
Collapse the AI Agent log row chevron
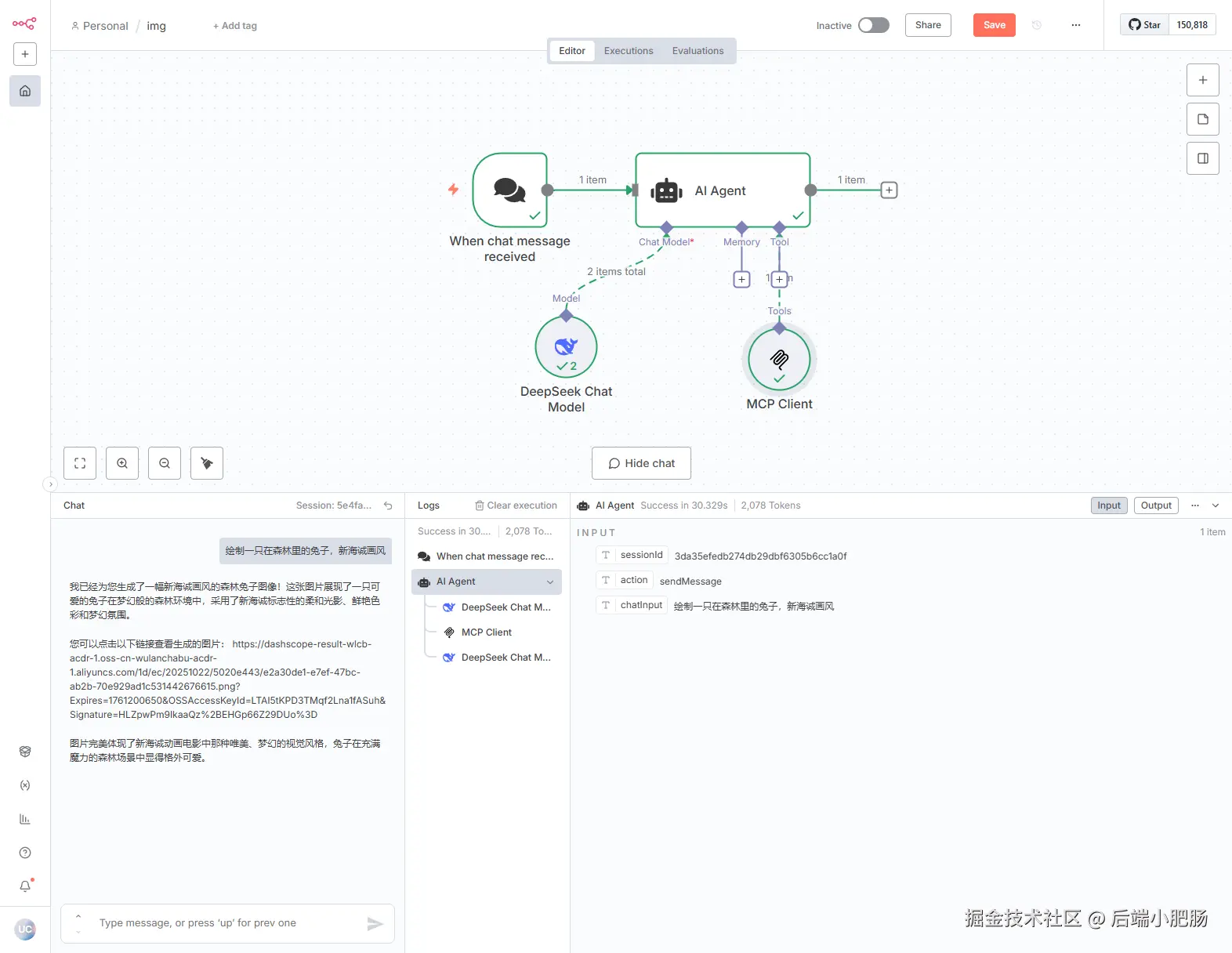pyautogui.click(x=550, y=582)
